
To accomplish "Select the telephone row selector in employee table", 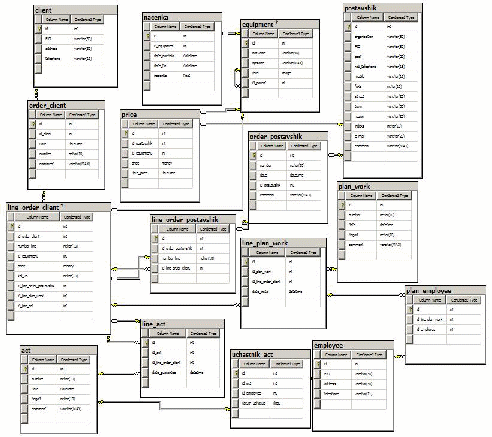I will (317, 394).
